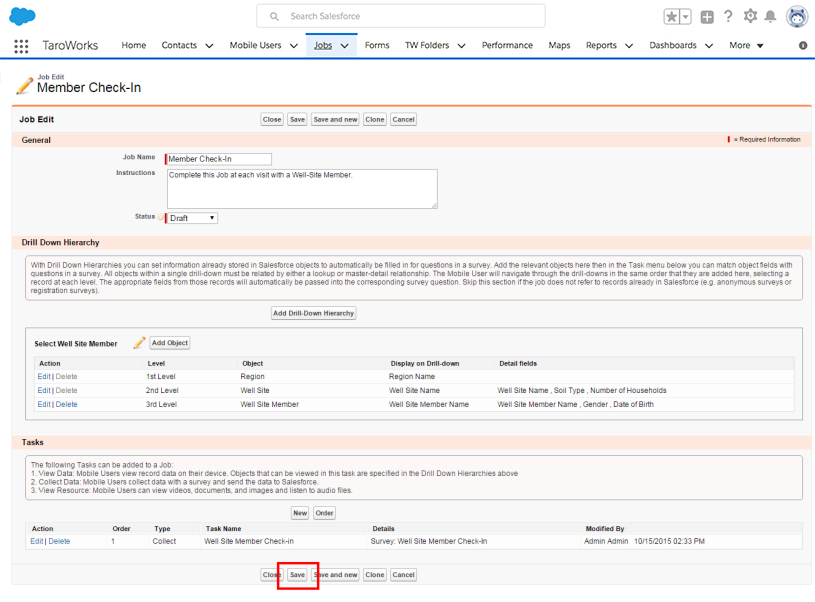
Task: Click Edit for the Well Site Member Check-In task
Action: click(37, 541)
